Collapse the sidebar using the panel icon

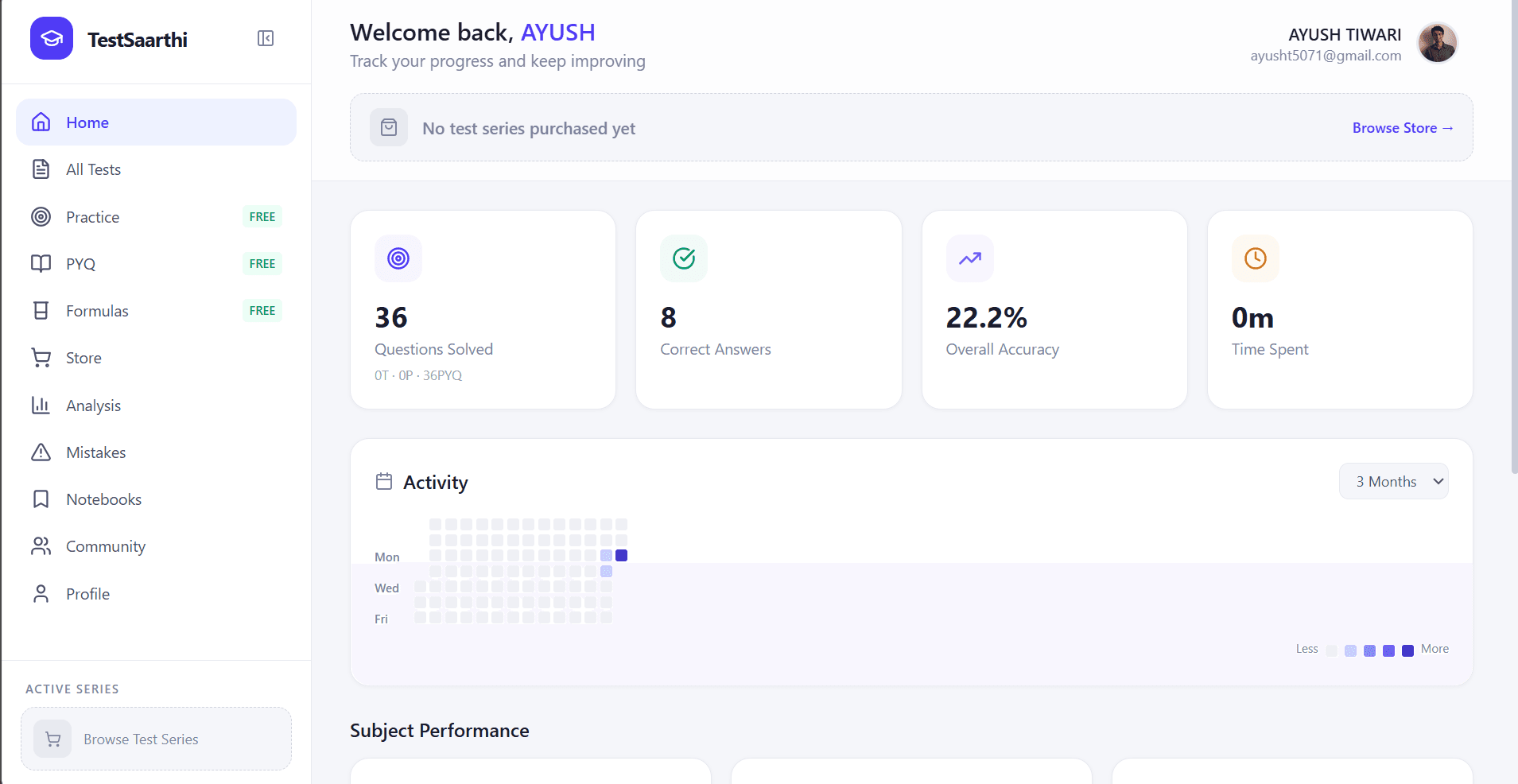(x=266, y=38)
